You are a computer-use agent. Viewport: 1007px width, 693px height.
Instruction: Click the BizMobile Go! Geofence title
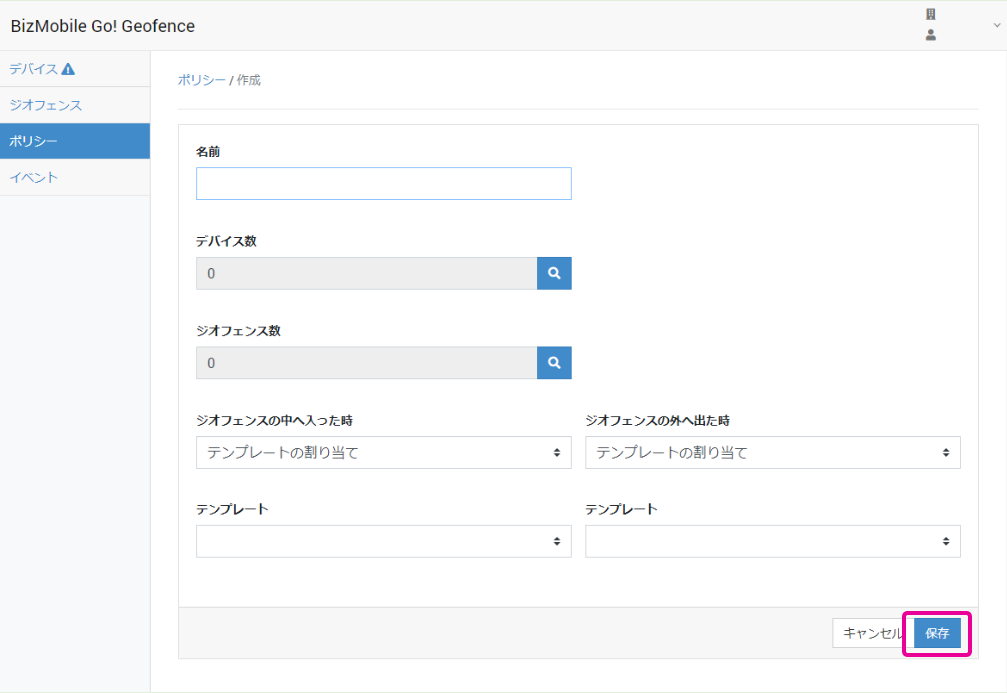(103, 26)
